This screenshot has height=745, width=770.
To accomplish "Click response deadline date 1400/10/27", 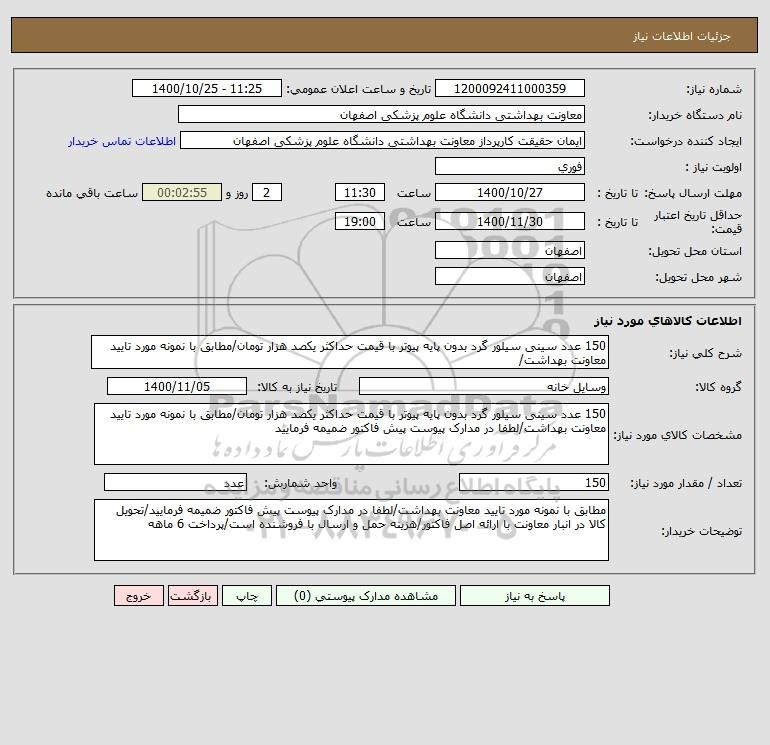I will point(510,193).
